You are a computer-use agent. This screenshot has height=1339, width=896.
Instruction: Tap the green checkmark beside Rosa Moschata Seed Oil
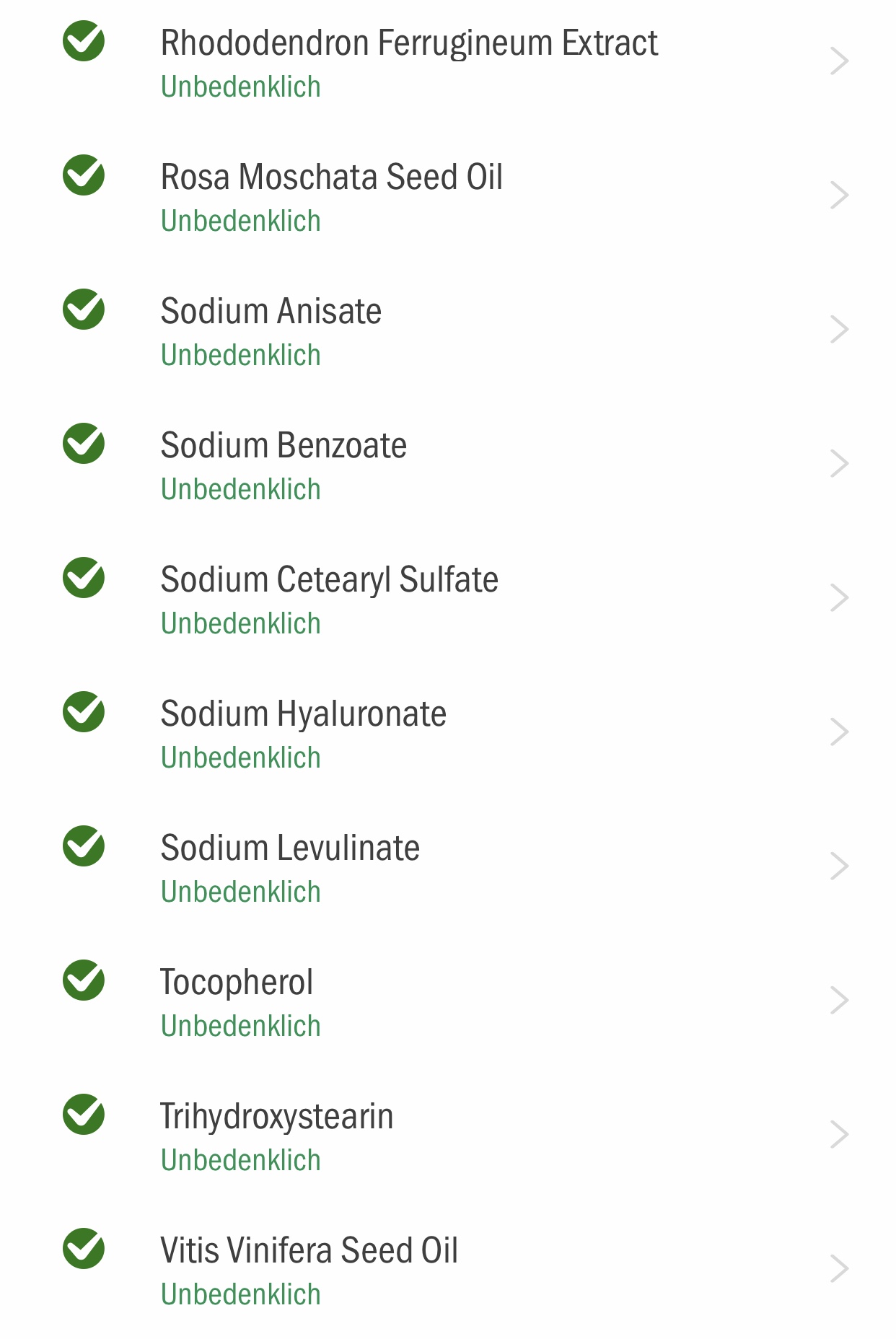[x=84, y=175]
